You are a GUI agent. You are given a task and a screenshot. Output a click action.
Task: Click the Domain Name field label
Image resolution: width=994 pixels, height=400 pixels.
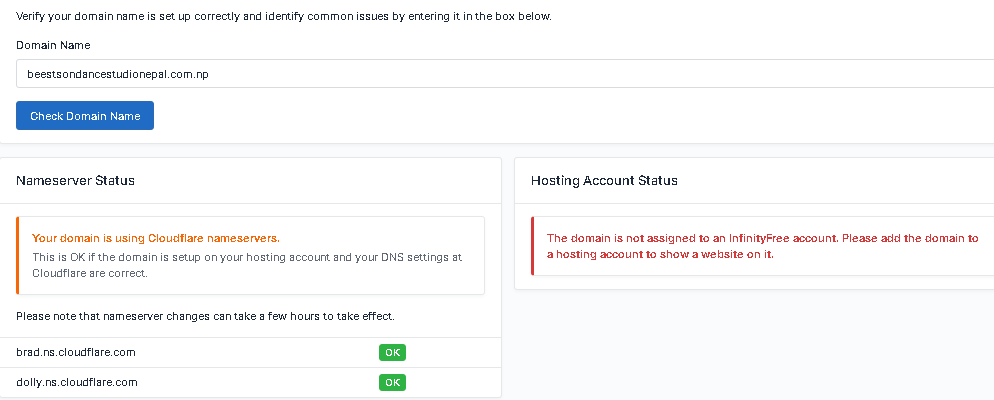[53, 45]
